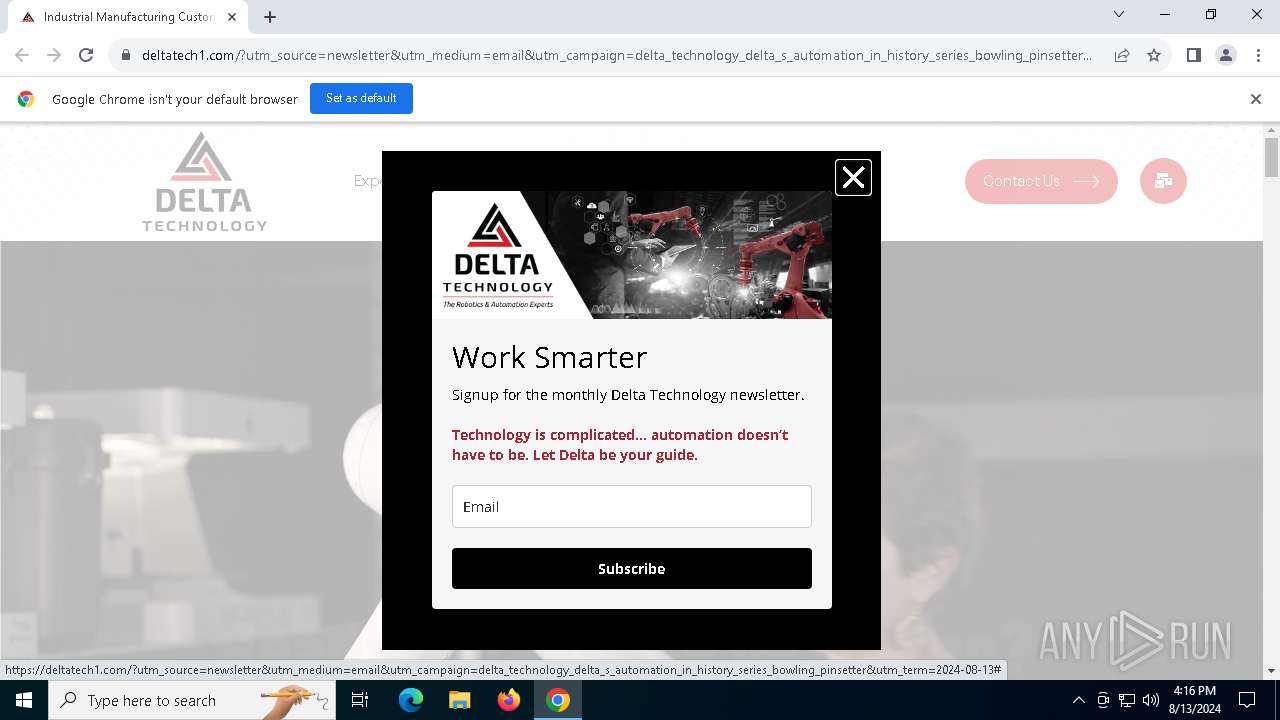Click the Set as default button
Screen dimensions: 1280x720
pyautogui.click(x=361, y=98)
